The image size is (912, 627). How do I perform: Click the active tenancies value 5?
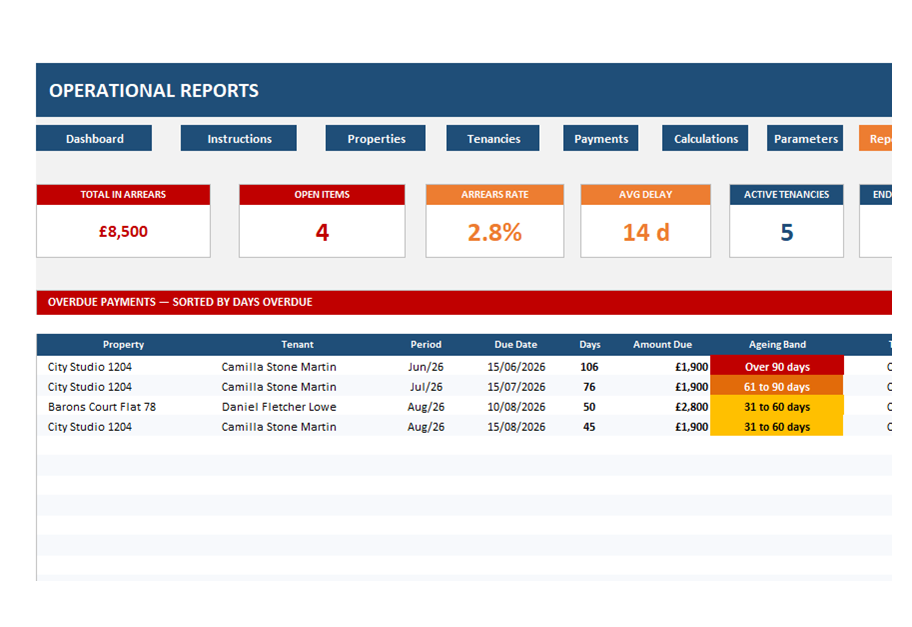[786, 233]
